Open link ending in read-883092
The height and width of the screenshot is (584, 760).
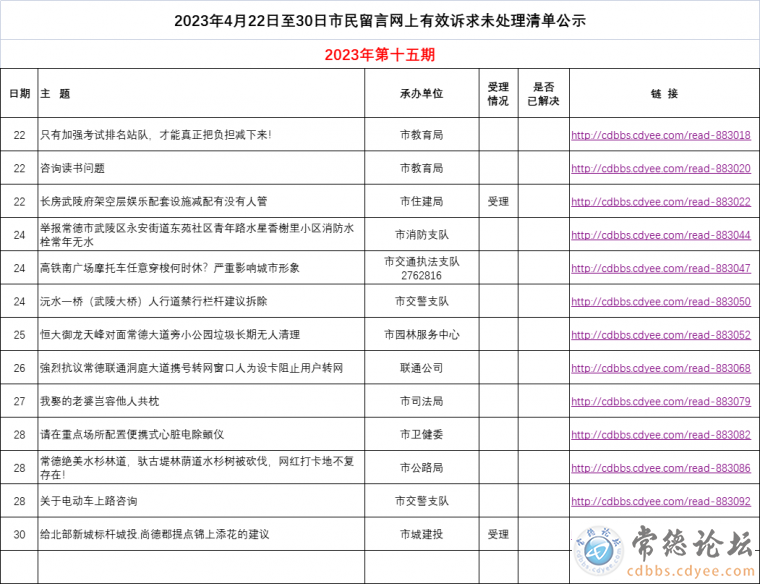point(661,501)
